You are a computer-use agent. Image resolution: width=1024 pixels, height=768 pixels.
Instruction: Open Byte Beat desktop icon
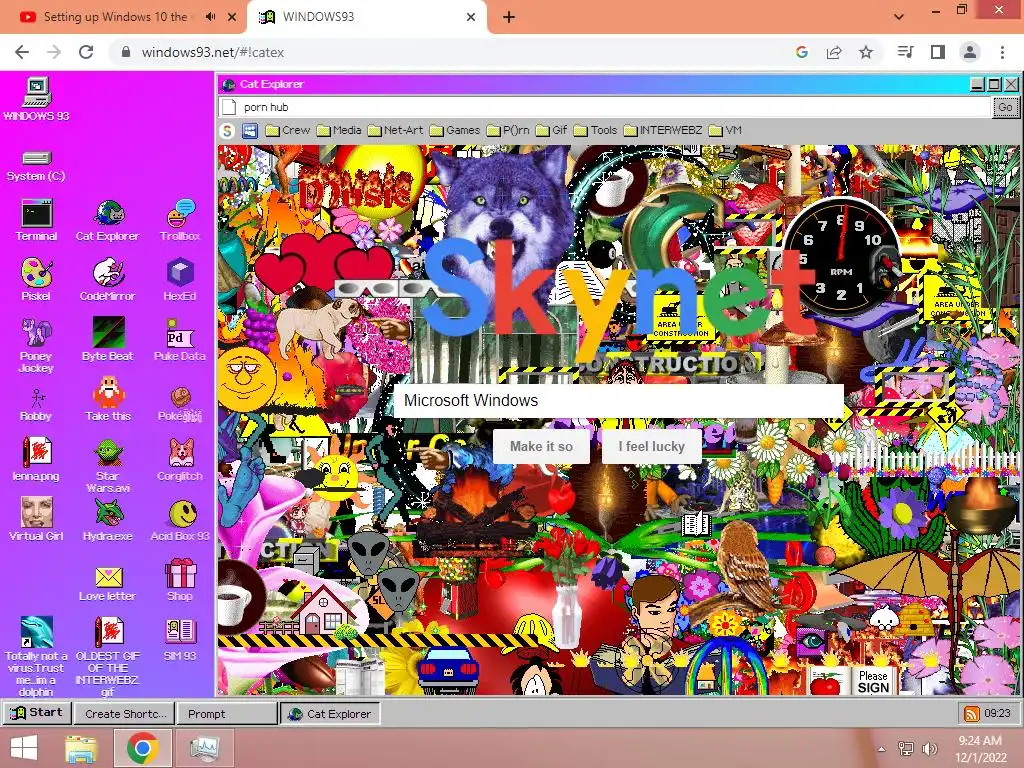pos(108,340)
